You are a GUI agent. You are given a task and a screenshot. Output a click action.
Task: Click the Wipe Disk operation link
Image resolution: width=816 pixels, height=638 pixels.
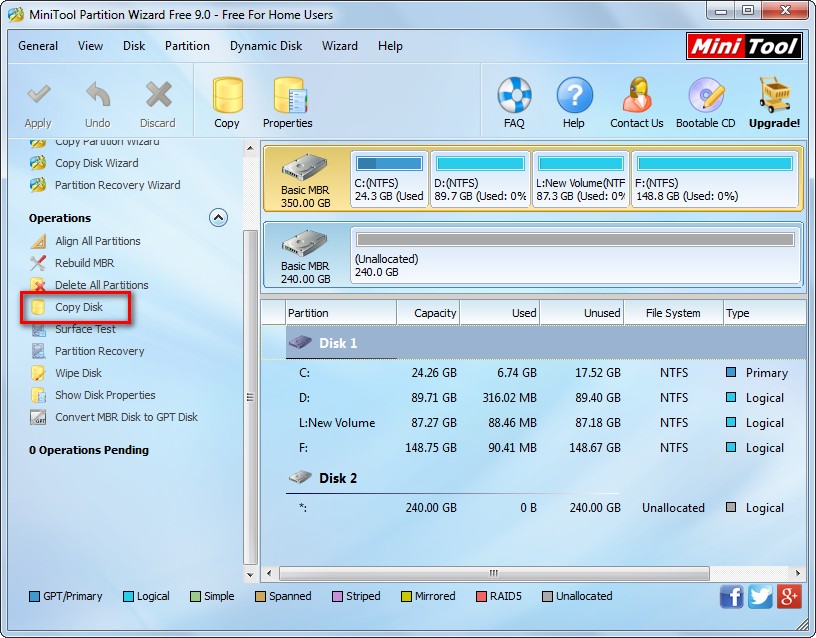tap(78, 373)
